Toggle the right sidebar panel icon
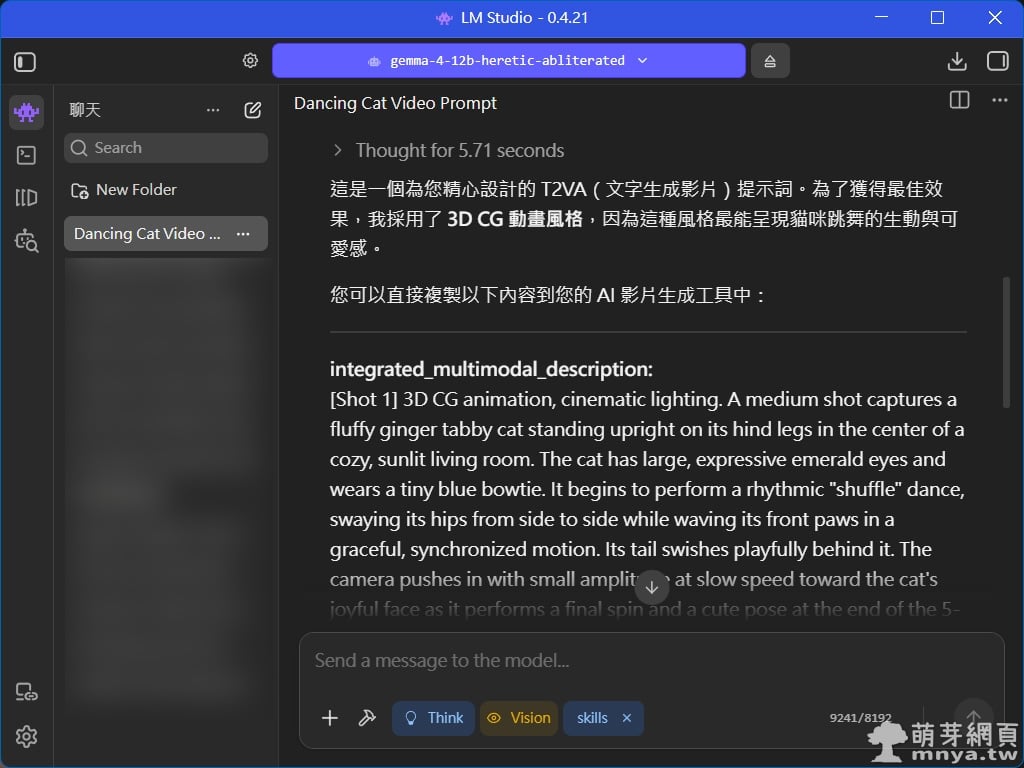Screen dimensions: 1024x768 [x=997, y=61]
